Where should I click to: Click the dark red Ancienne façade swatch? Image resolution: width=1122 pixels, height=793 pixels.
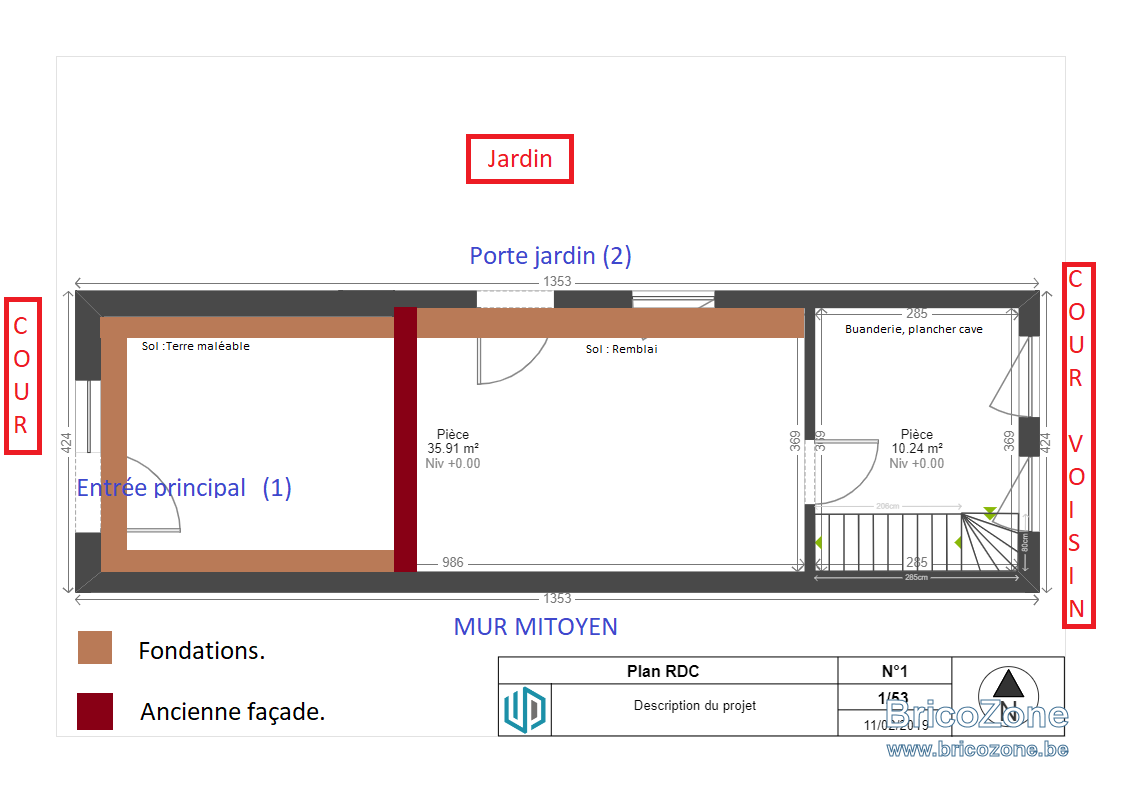(94, 711)
